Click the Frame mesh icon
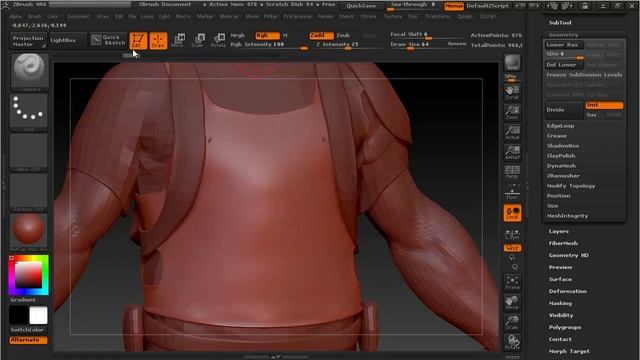This screenshot has width=640, height=360. (512, 283)
